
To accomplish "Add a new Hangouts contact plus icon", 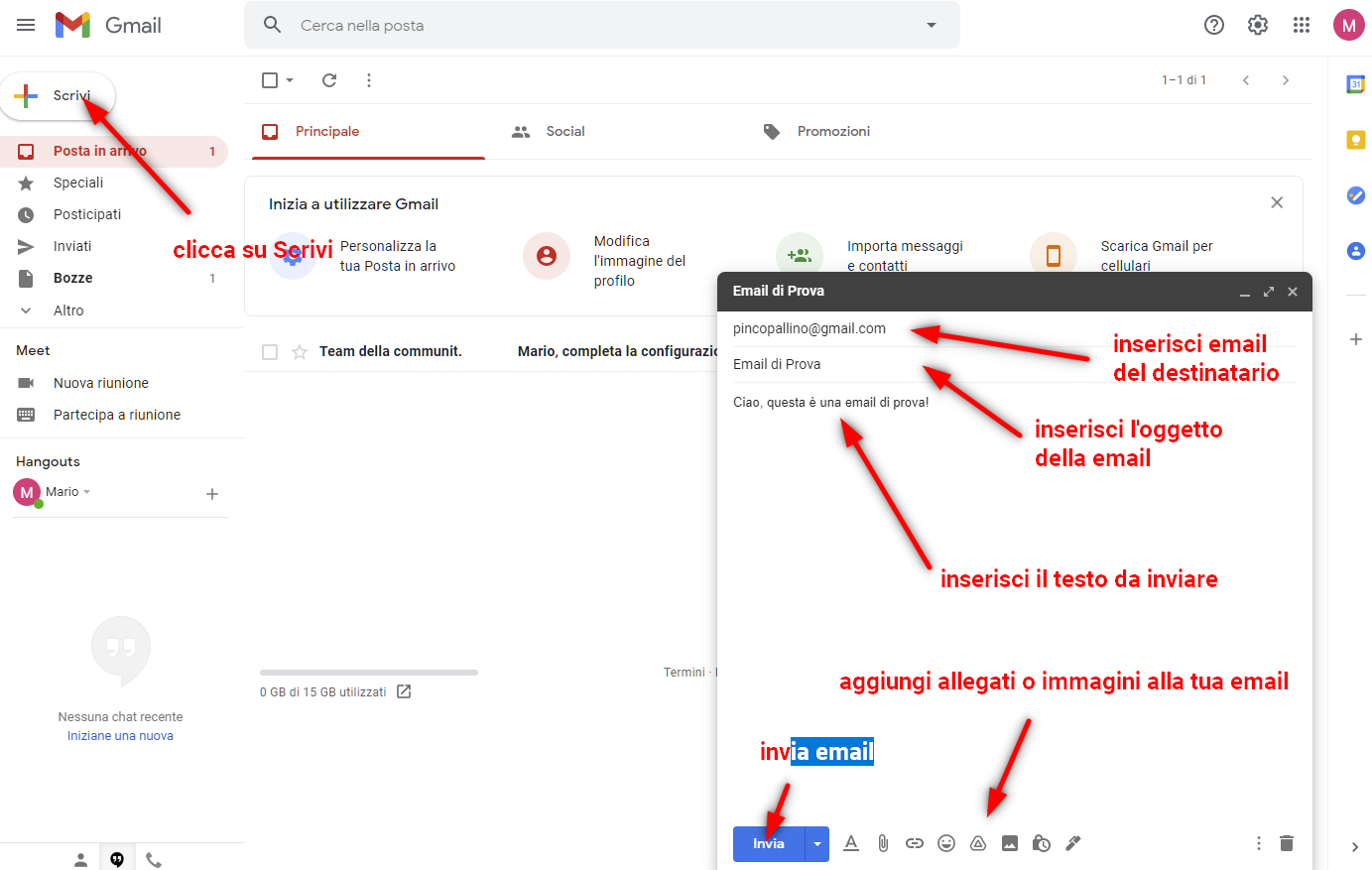I will [x=211, y=494].
